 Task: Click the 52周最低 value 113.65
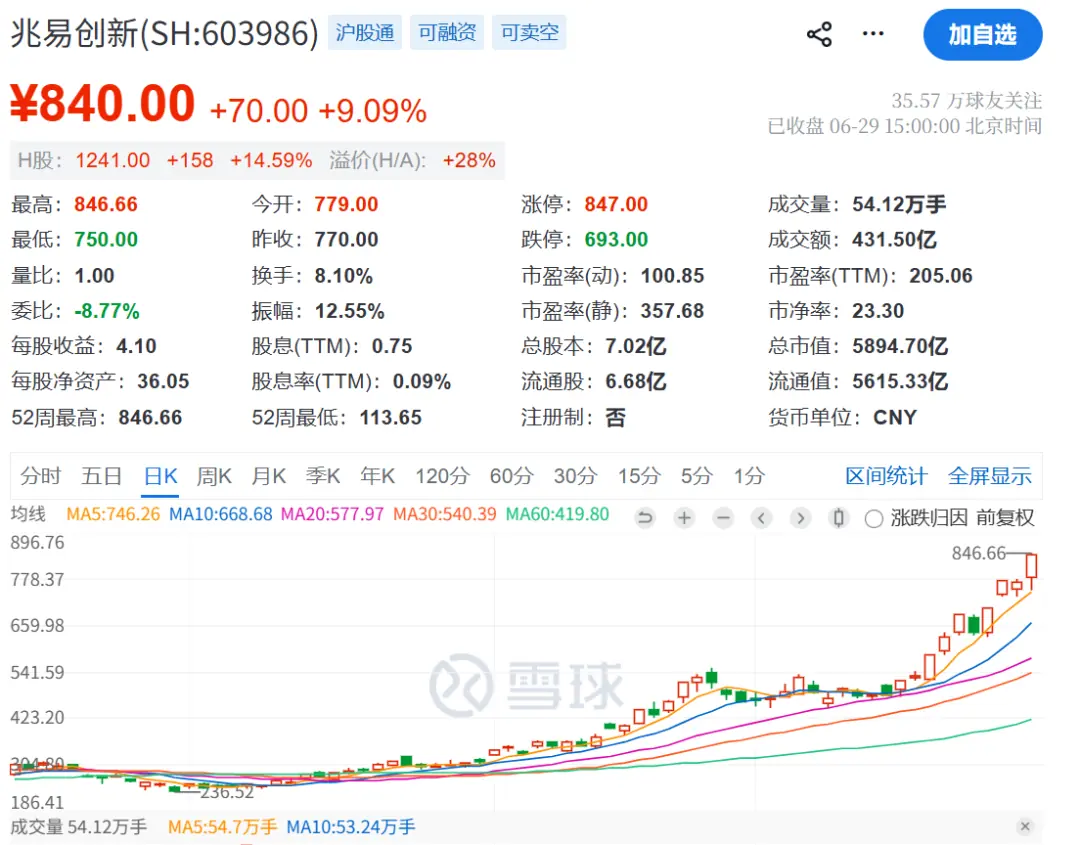tap(391, 418)
